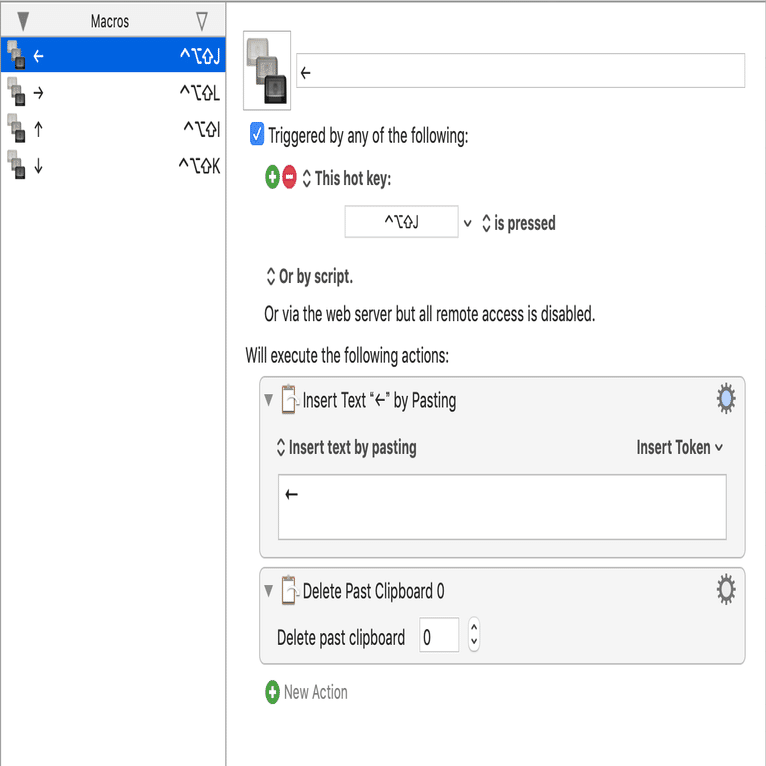Select the down arrow macro with hotkey K
Screen dimensions: 766x766
[113, 166]
